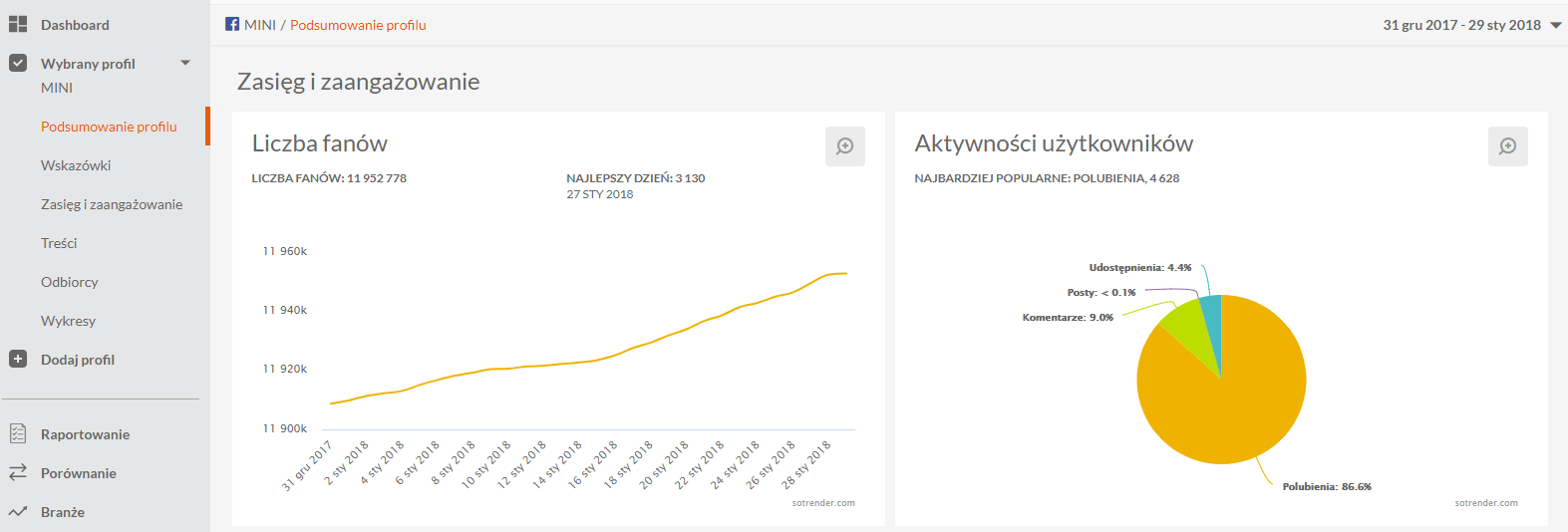Image resolution: width=1568 pixels, height=532 pixels.
Task: Open the 31 gru 2017 - 29 sty 2018 selector
Action: pos(1461,25)
